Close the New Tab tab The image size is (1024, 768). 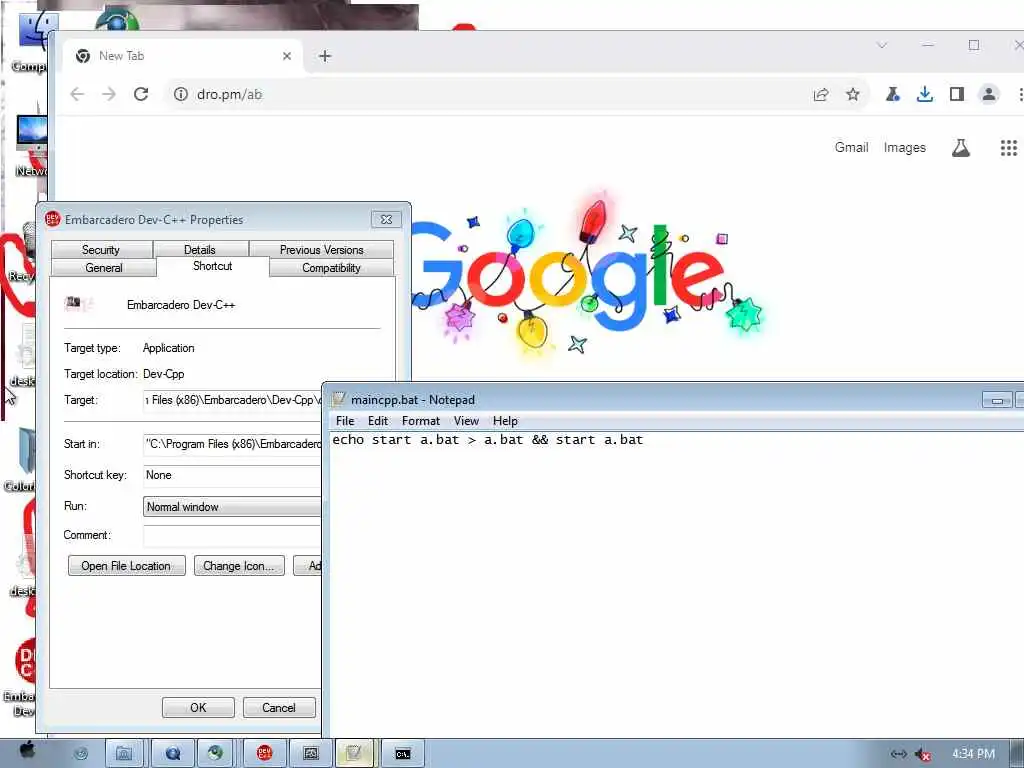coord(287,56)
